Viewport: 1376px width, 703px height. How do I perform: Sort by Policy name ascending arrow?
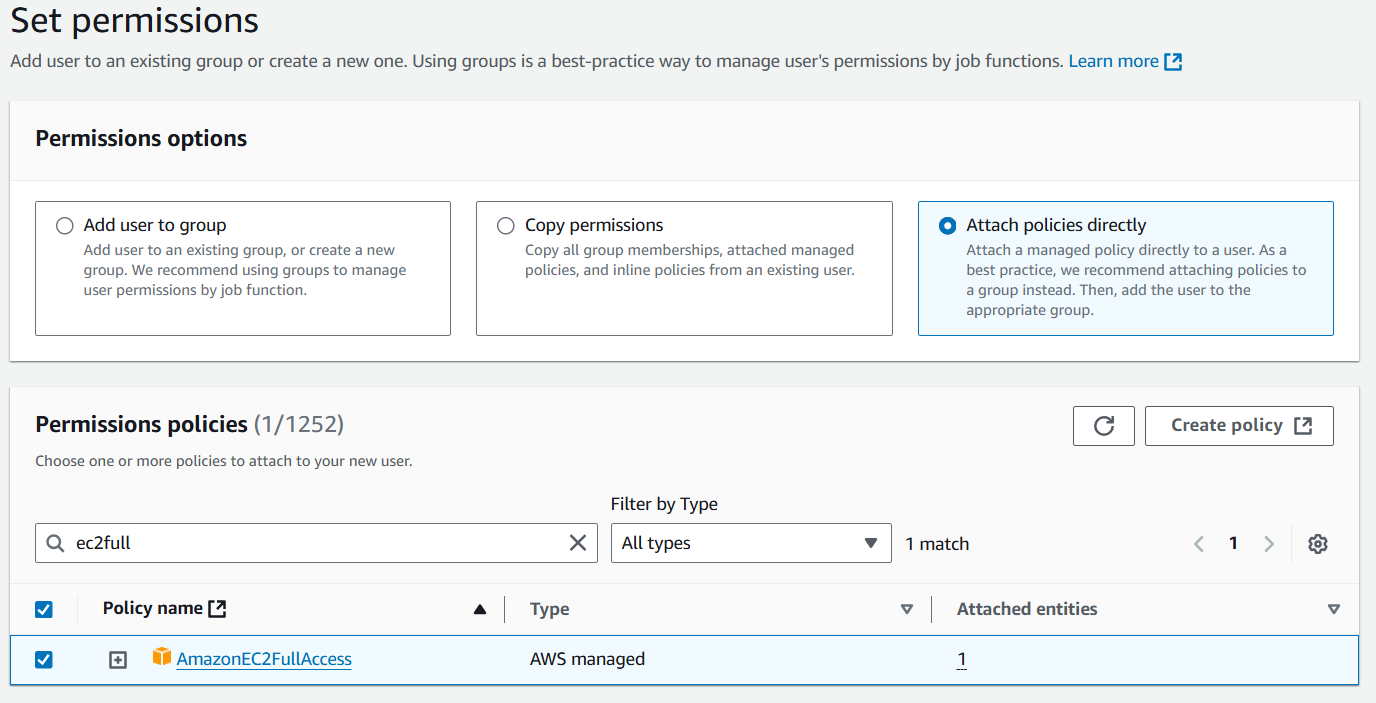(x=480, y=609)
